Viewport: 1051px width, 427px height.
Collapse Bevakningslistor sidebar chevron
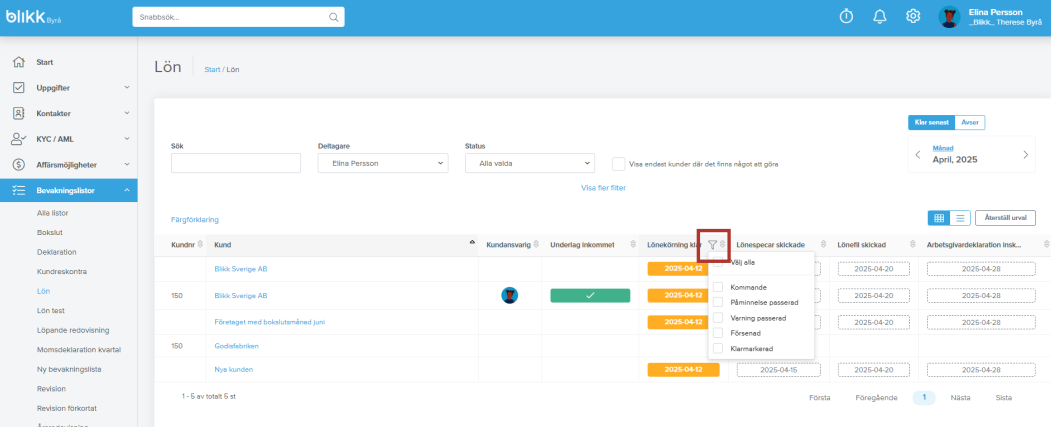pyautogui.click(x=127, y=190)
